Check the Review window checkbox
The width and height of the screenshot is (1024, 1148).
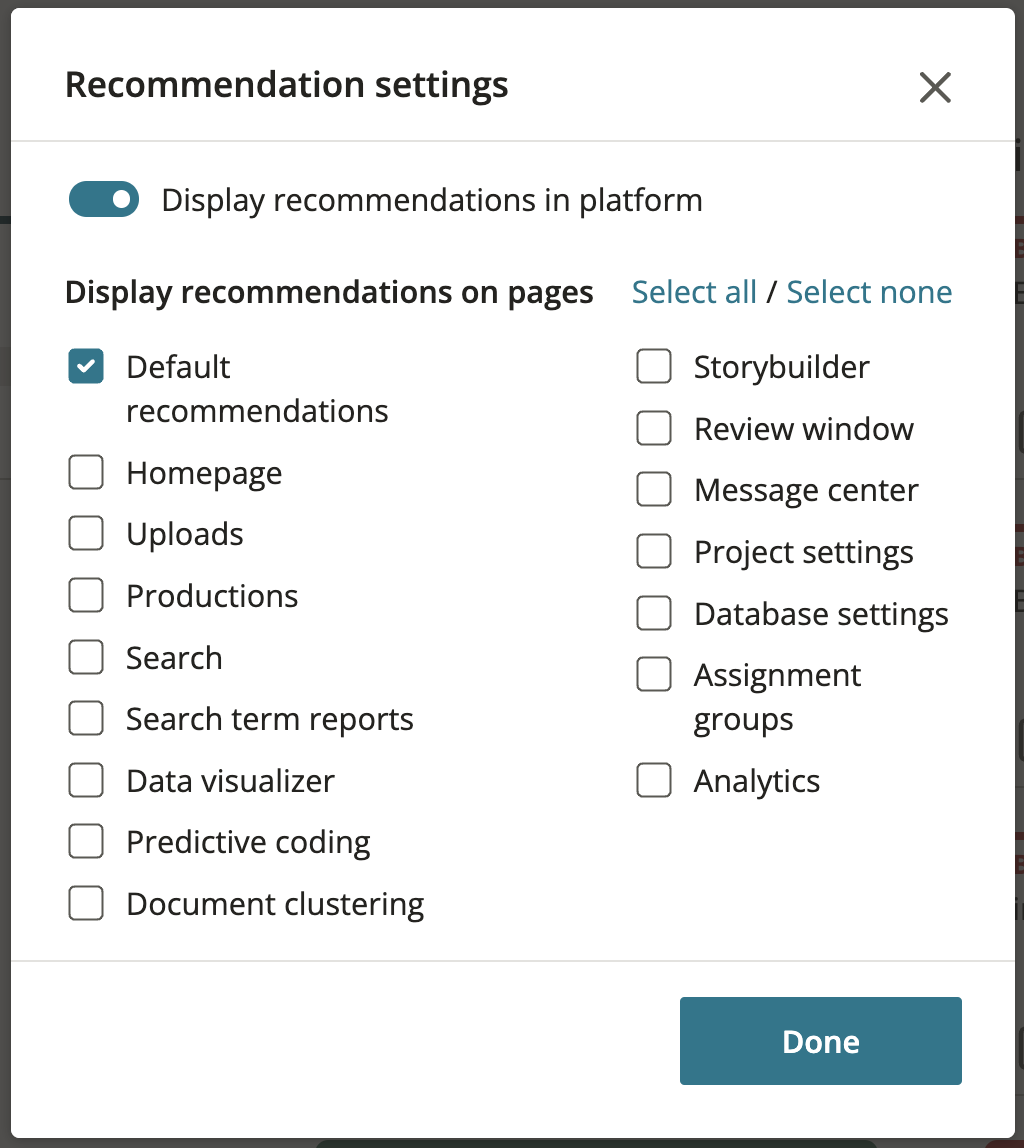point(653,428)
